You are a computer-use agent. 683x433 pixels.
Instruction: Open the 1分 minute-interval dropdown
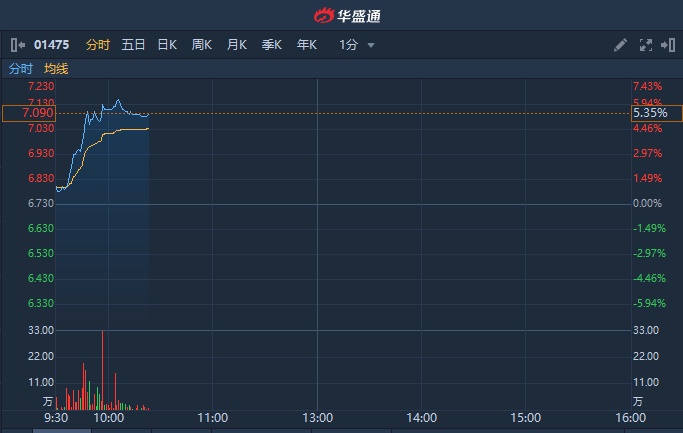pyautogui.click(x=357, y=45)
